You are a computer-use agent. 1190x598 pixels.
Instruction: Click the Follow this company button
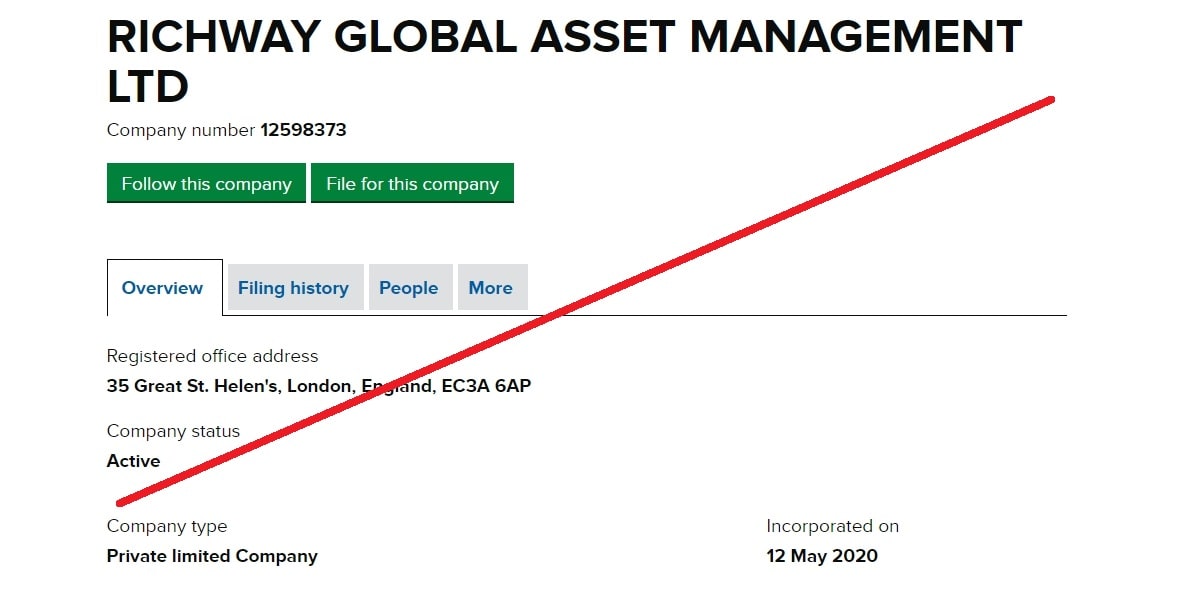pyautogui.click(x=206, y=184)
